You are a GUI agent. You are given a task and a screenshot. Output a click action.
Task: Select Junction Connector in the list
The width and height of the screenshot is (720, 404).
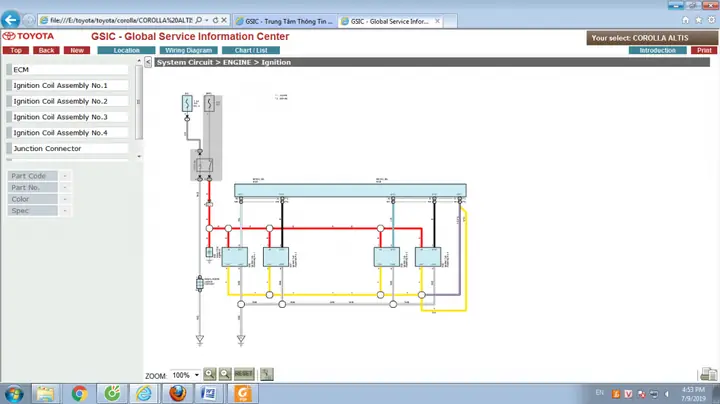(67, 149)
